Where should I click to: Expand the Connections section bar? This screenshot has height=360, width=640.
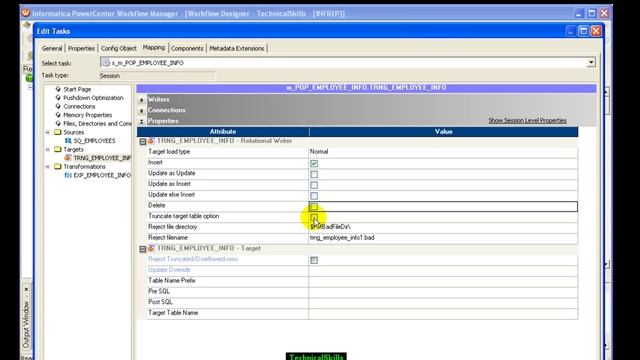(141, 111)
